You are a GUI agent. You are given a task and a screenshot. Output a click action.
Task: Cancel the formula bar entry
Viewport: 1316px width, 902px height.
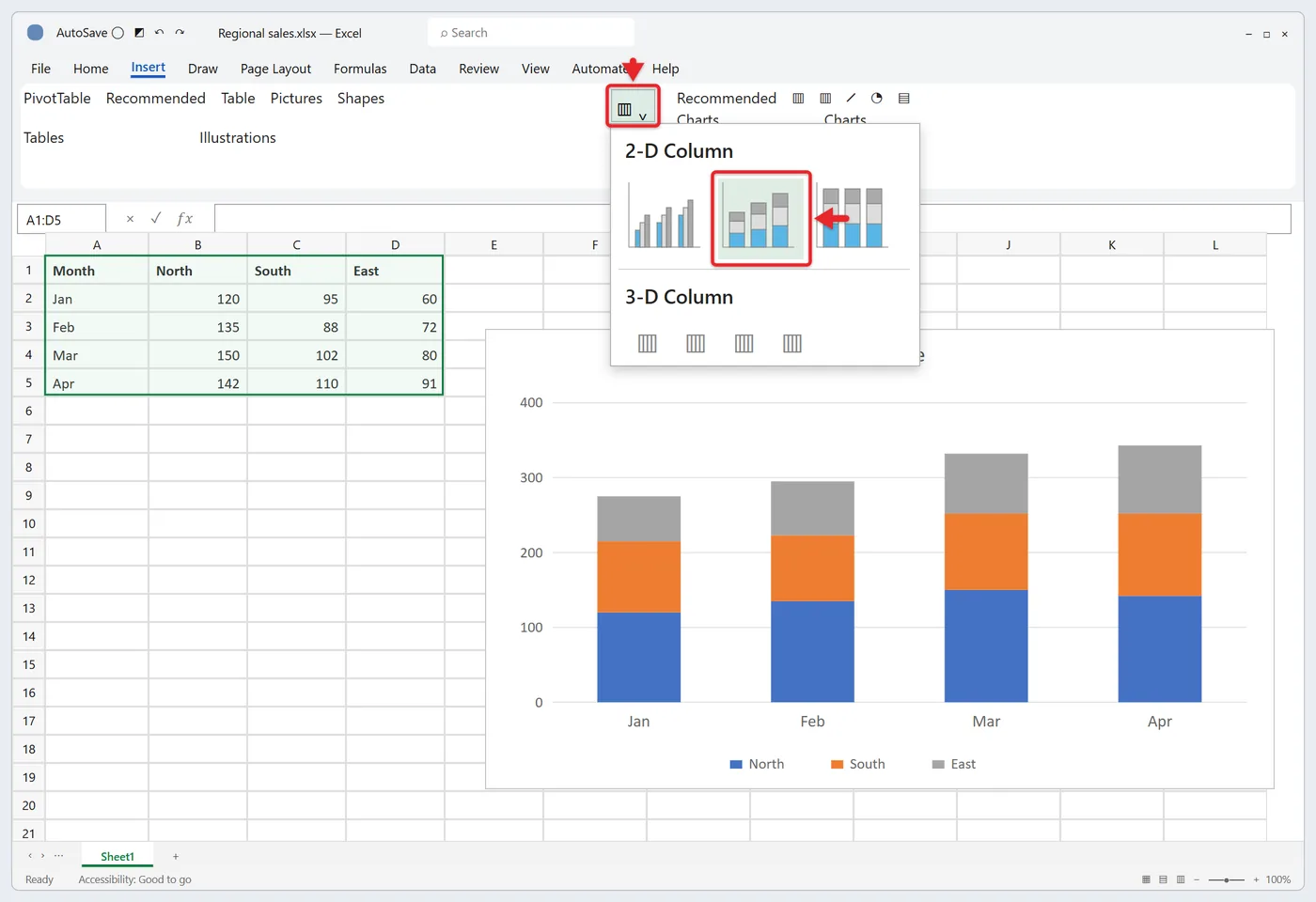(130, 219)
